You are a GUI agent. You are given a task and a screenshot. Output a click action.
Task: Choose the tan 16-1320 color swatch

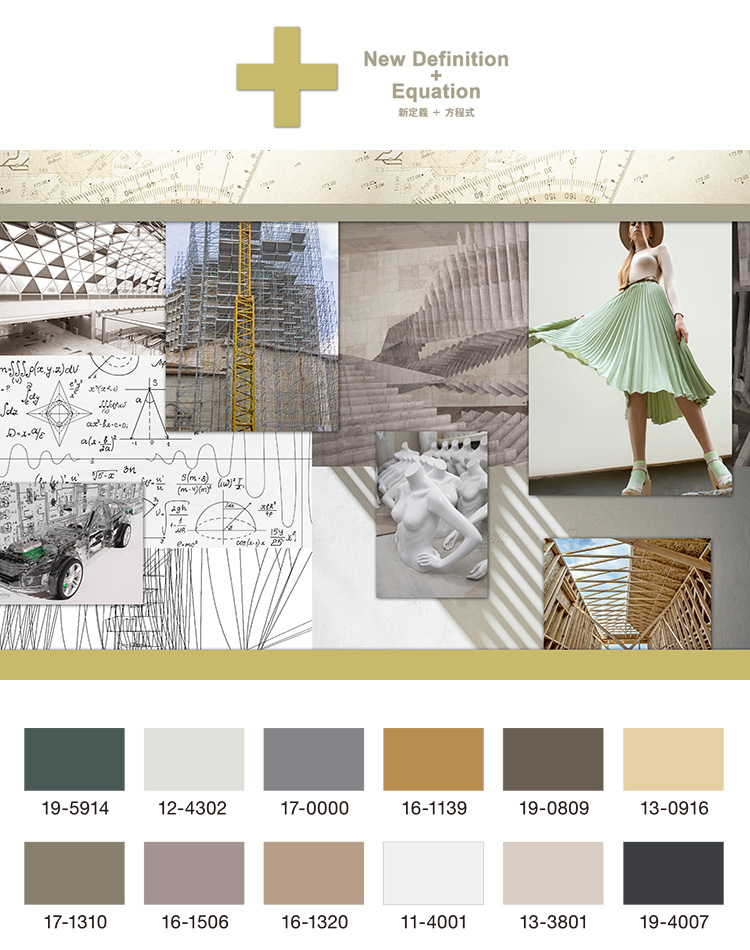(x=314, y=873)
